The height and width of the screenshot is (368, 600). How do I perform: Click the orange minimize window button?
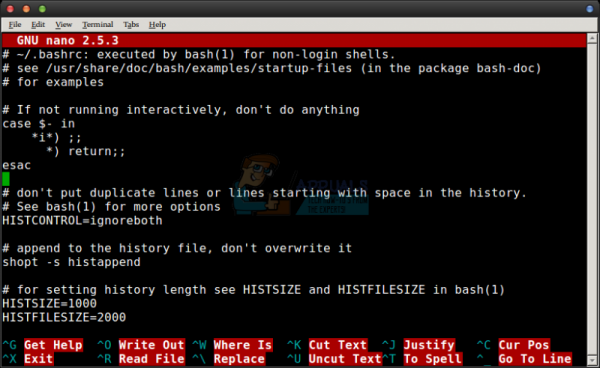coord(26,9)
